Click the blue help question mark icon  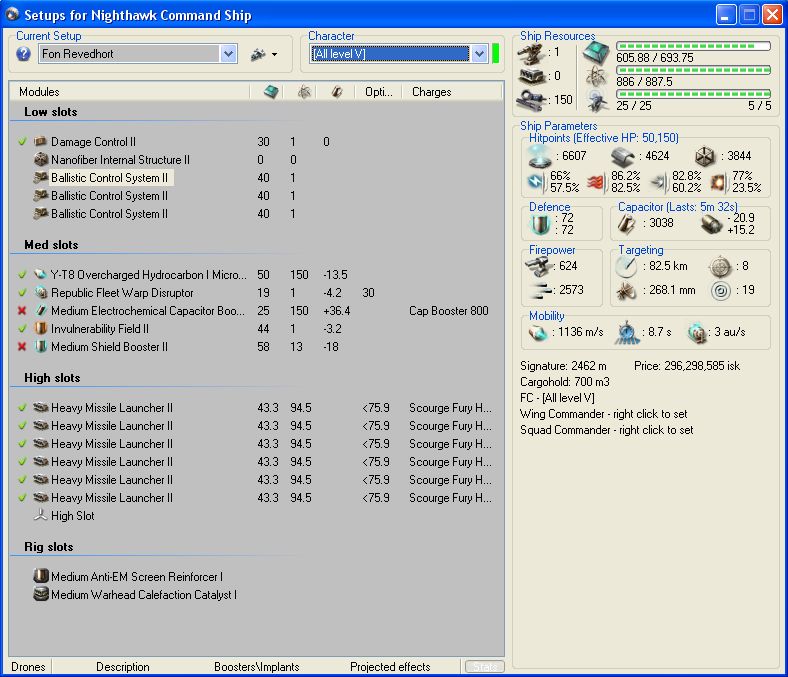click(23, 54)
